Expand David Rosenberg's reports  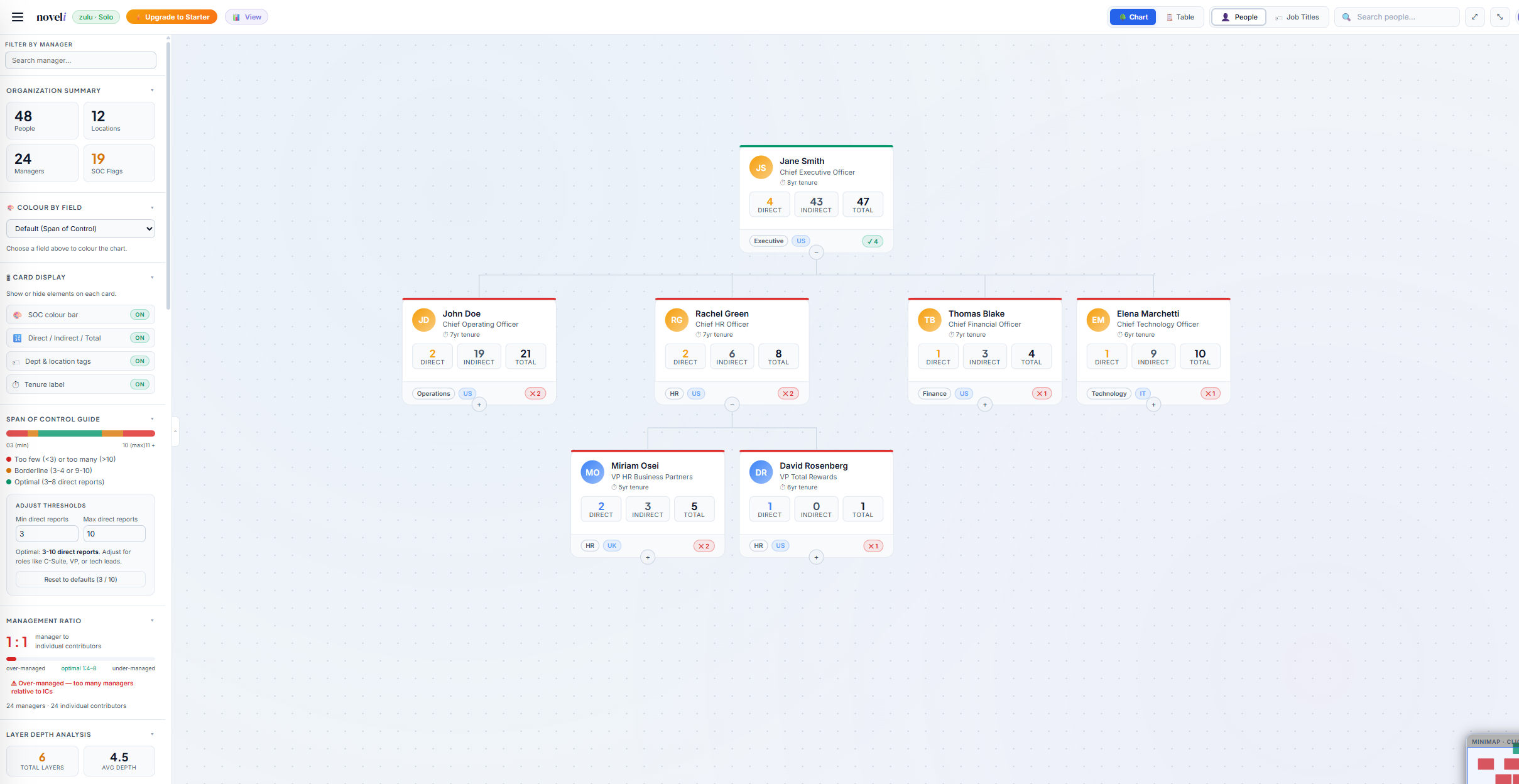816,557
